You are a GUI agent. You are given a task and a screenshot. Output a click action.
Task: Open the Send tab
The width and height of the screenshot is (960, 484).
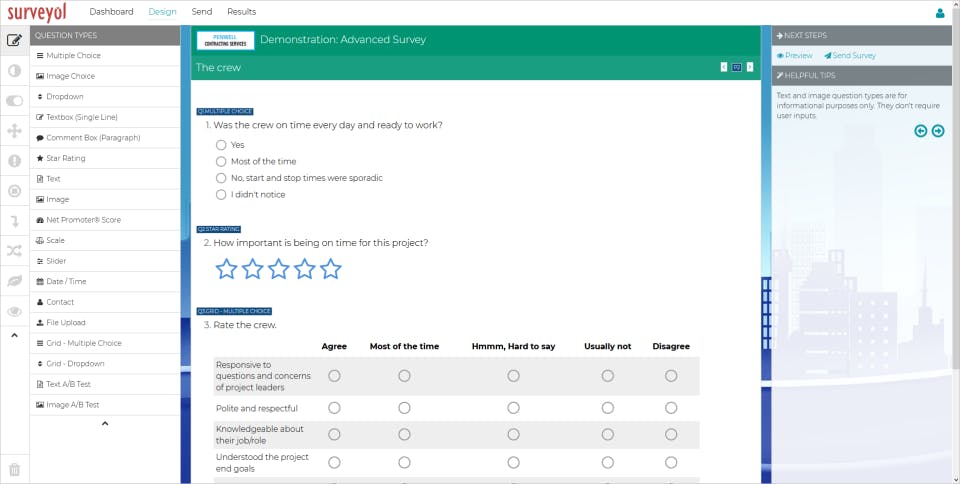pos(201,12)
